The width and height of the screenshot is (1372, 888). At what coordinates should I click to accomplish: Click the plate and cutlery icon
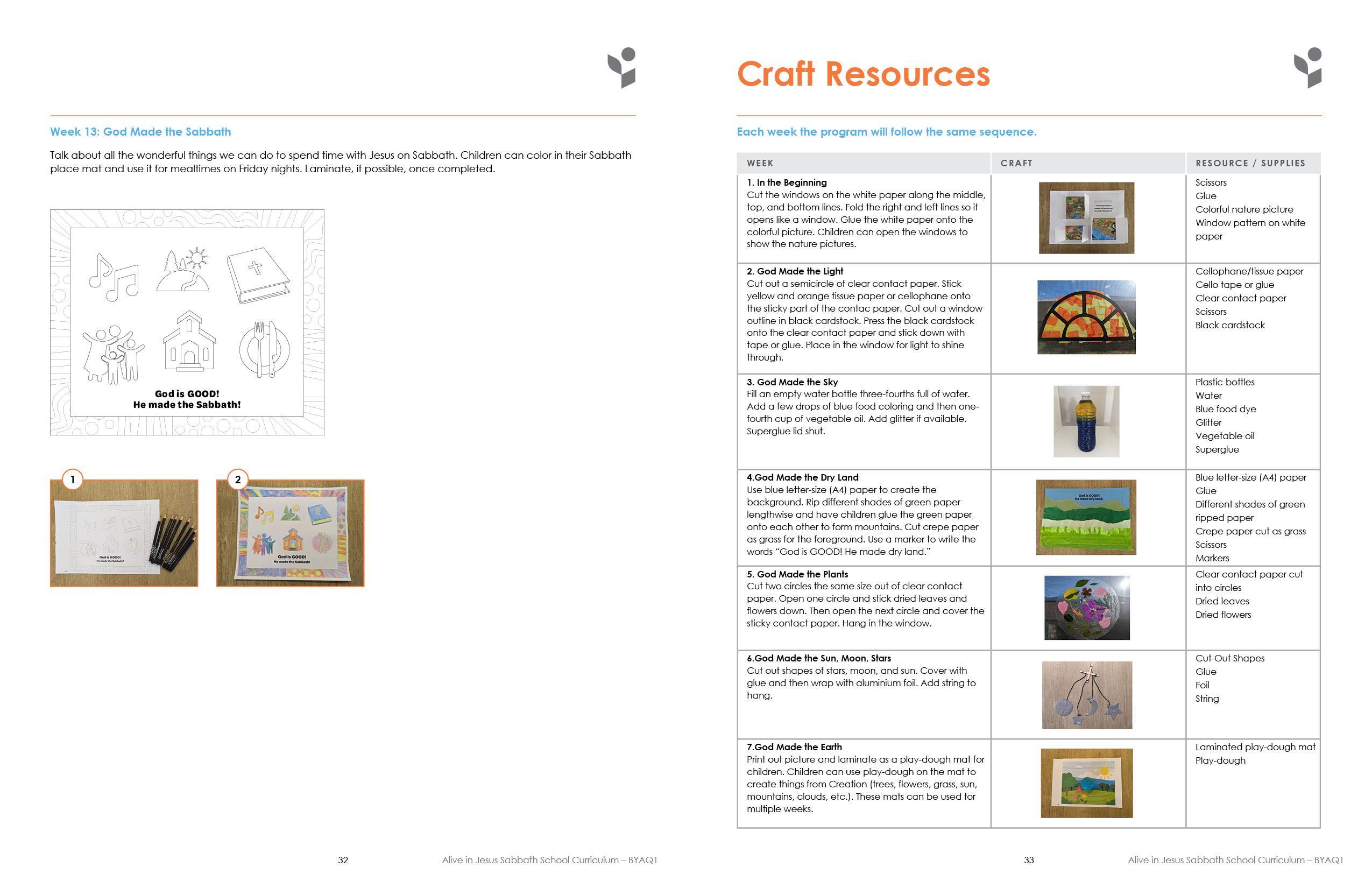(x=264, y=348)
